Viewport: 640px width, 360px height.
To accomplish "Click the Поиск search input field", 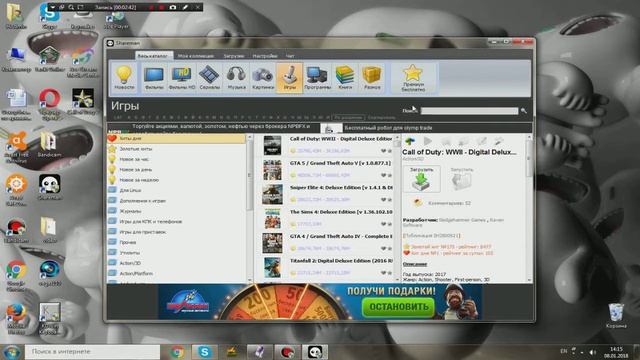I will 469,111.
